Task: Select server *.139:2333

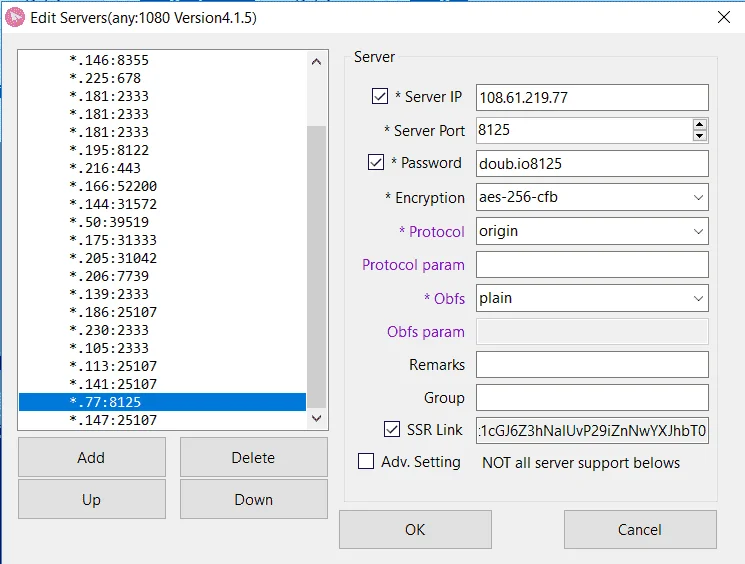Action: pos(162,295)
